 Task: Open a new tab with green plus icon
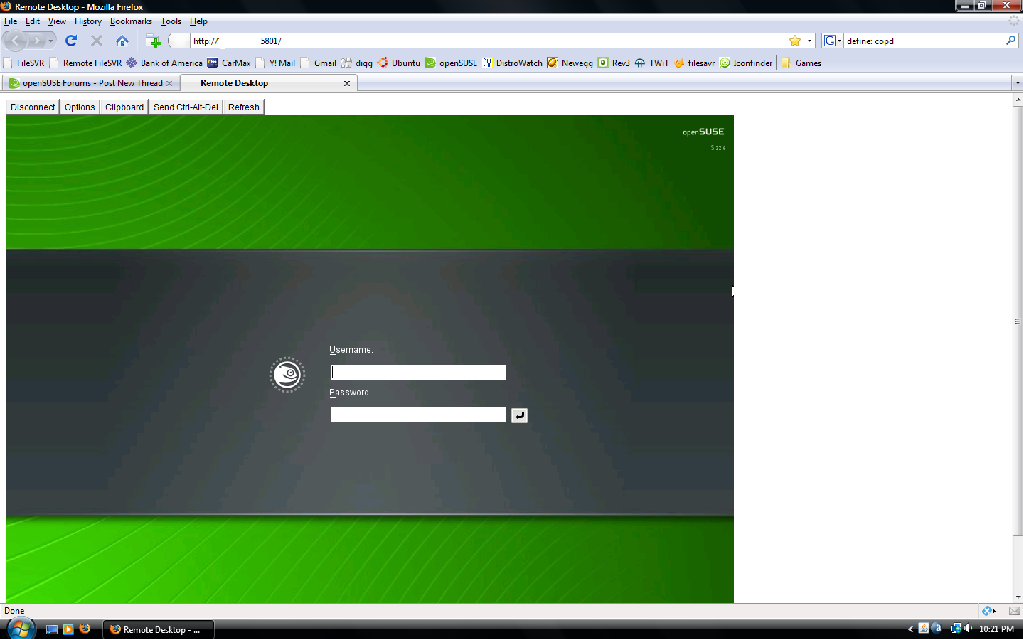[x=153, y=41]
